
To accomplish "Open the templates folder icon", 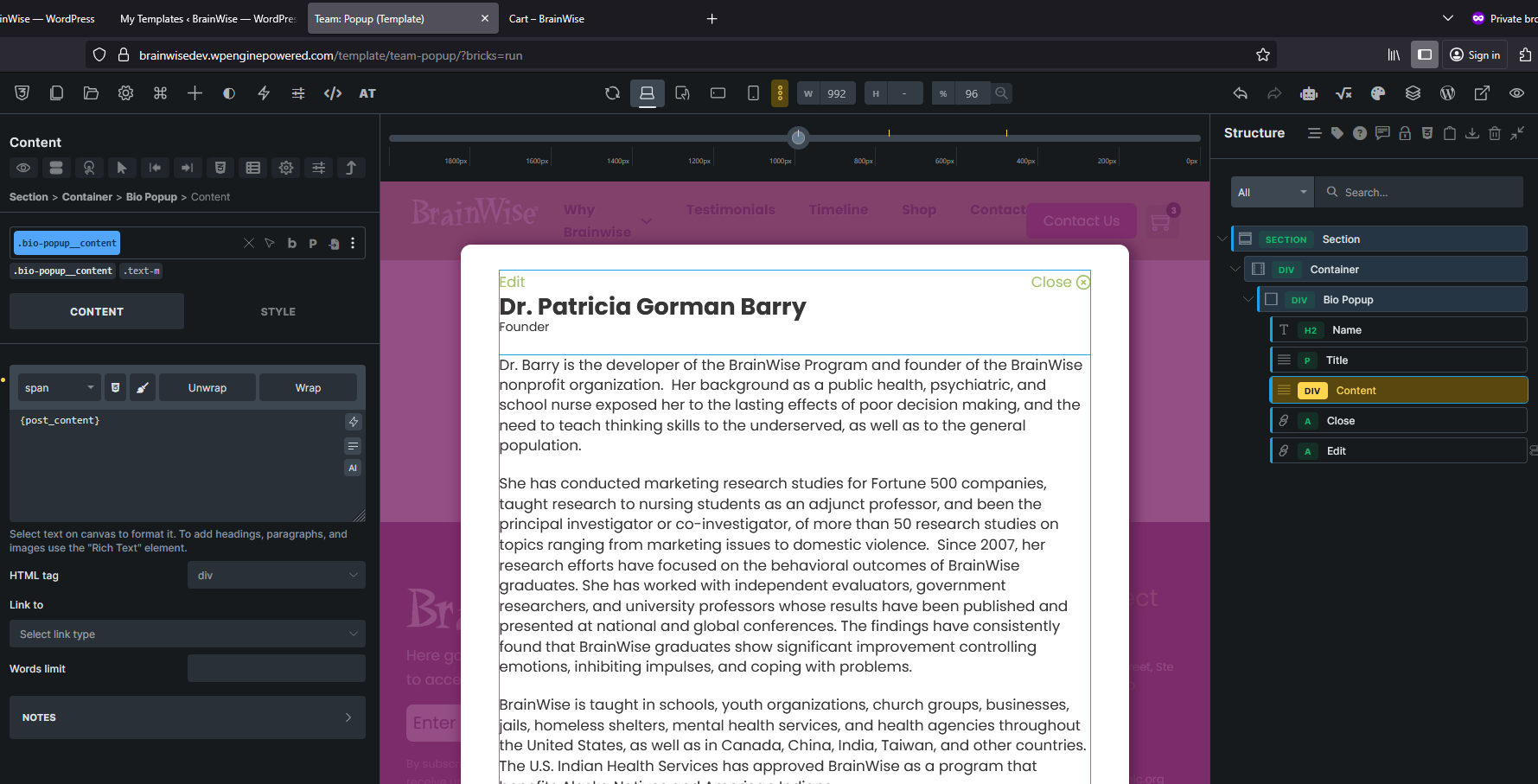I will point(91,93).
